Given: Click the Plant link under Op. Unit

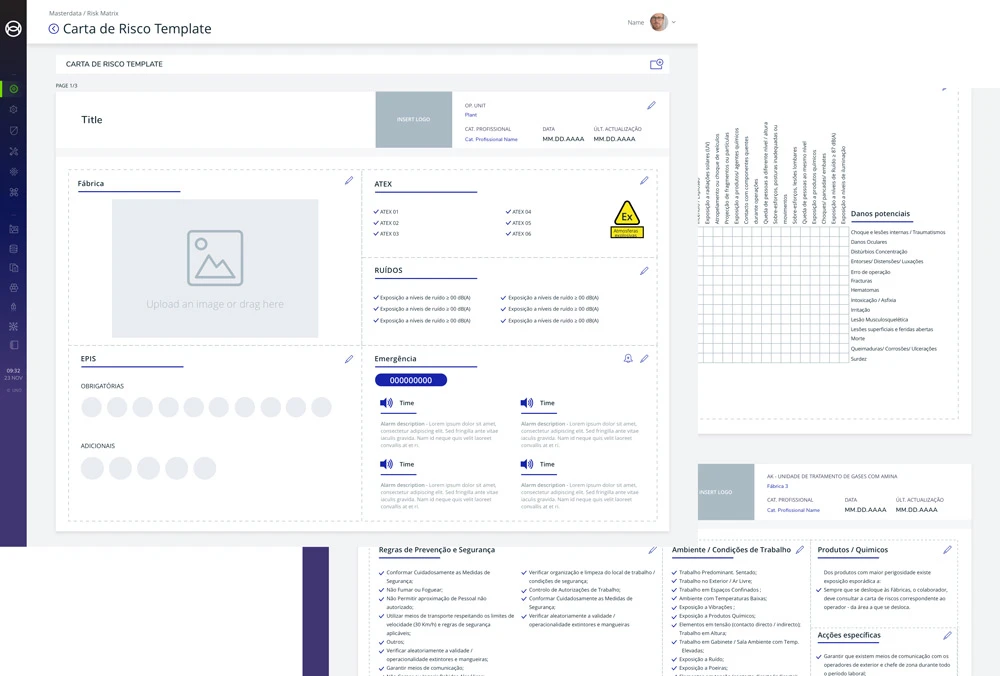Looking at the screenshot, I should (x=471, y=115).
